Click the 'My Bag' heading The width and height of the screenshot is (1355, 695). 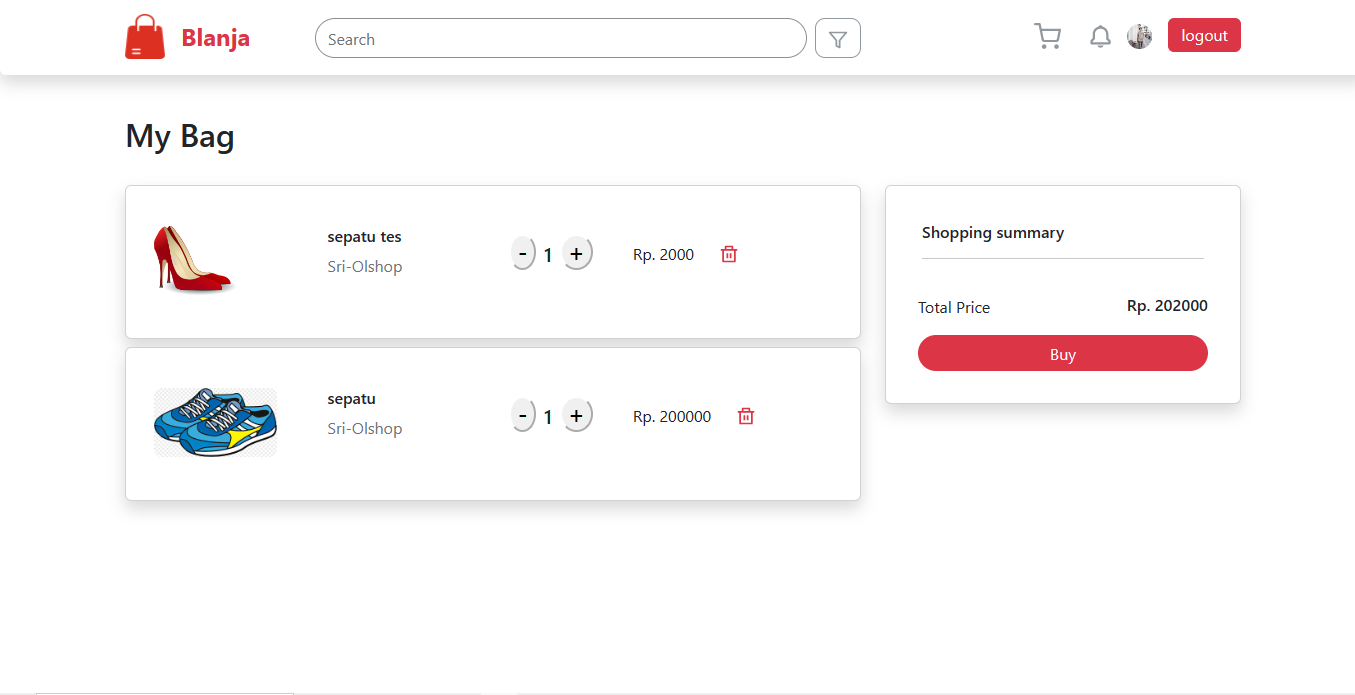(x=179, y=136)
